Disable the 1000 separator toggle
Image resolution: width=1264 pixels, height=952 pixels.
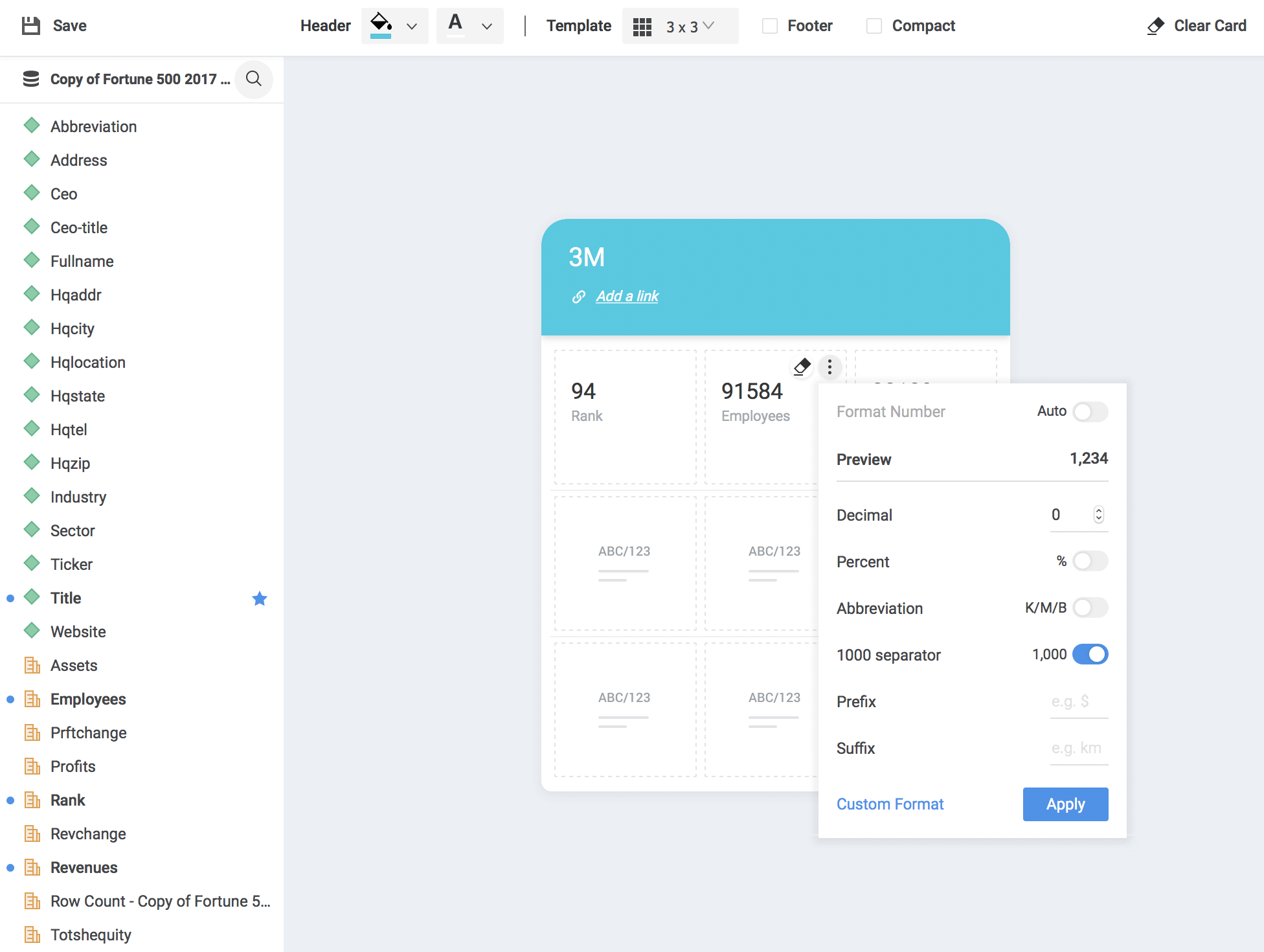pos(1090,654)
